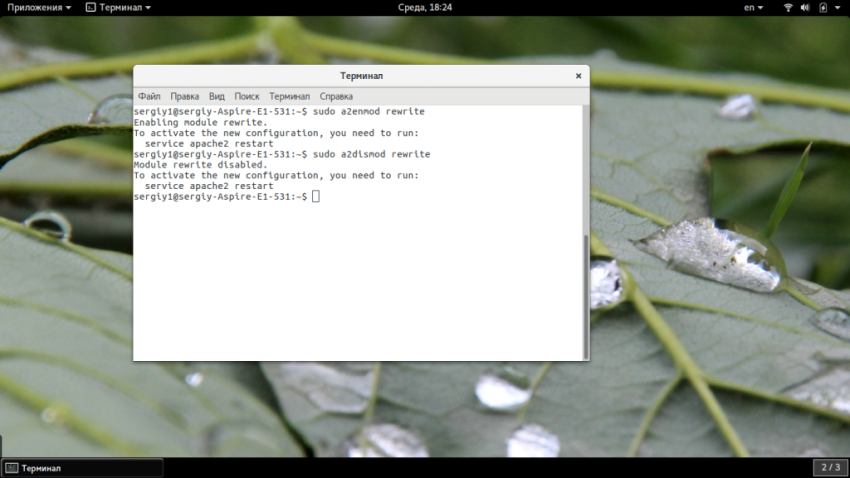Viewport: 850px width, 478px height.
Task: Click the volume speaker icon
Action: (x=805, y=7)
